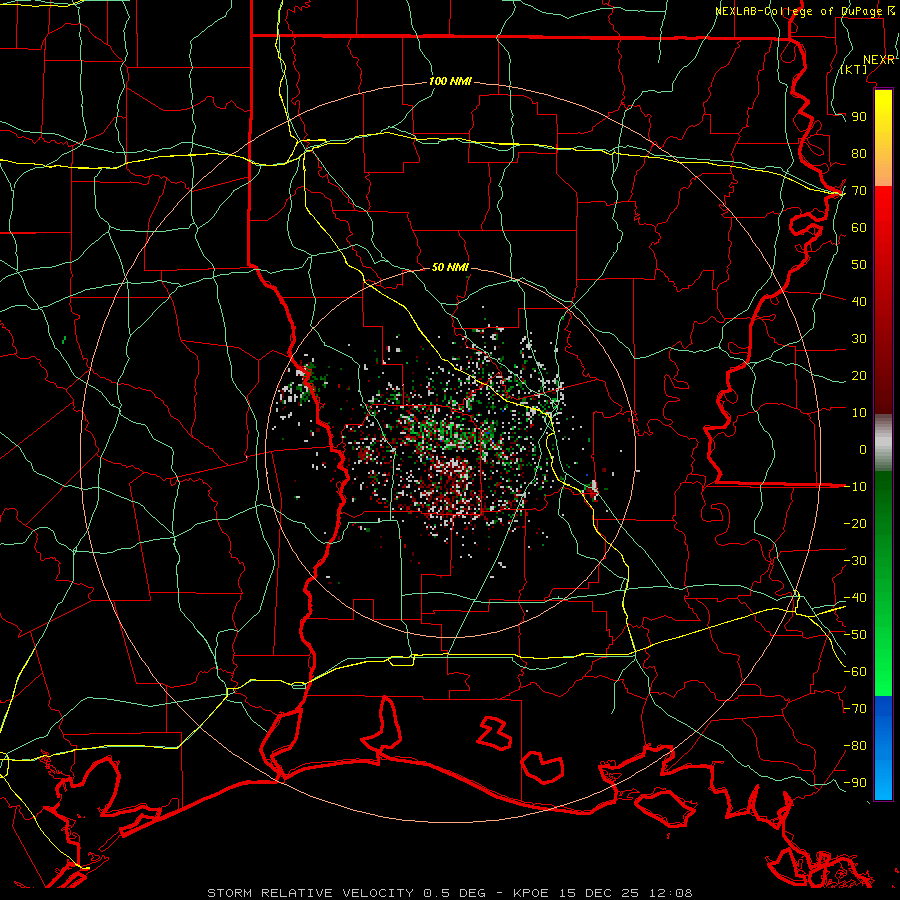The width and height of the screenshot is (900, 900).
Task: Select the -60 value on velocity scale
Action: 855,672
